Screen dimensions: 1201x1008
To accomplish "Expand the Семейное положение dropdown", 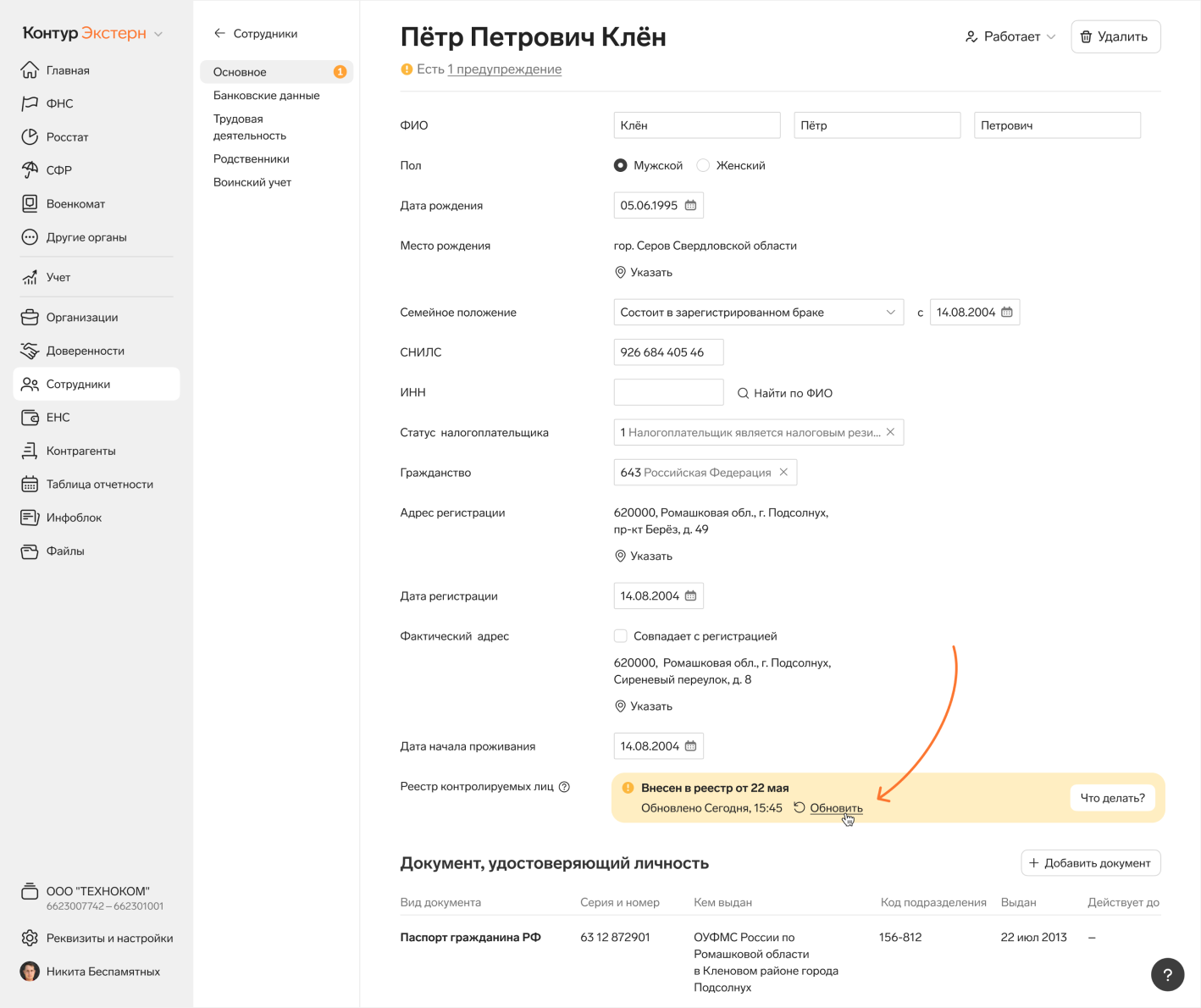I will (x=890, y=313).
